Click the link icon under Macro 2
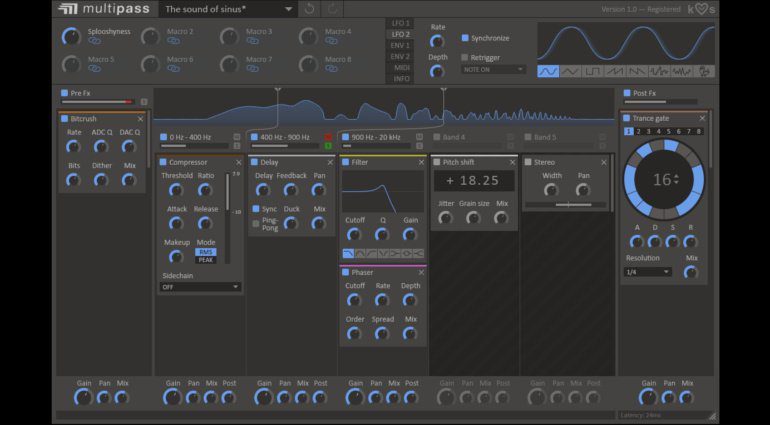770x425 pixels. click(x=173, y=41)
